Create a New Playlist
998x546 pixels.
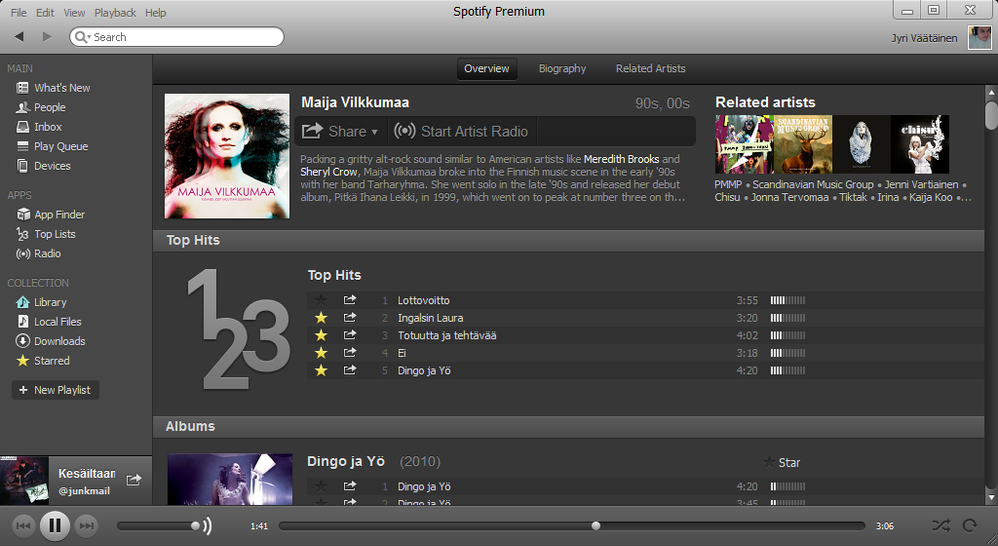[x=55, y=390]
